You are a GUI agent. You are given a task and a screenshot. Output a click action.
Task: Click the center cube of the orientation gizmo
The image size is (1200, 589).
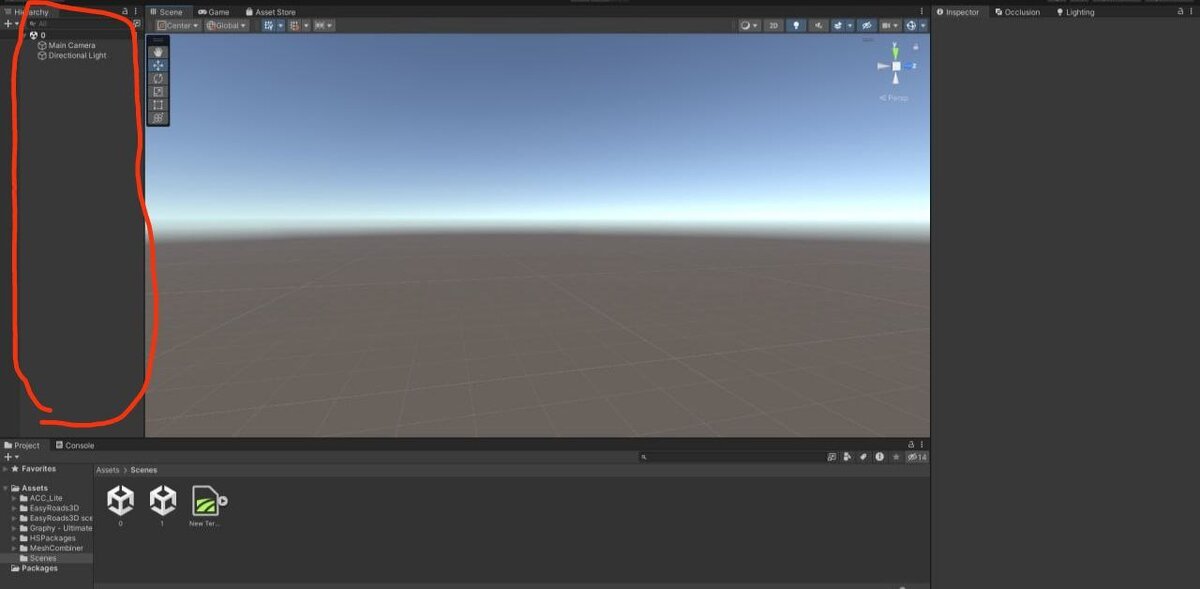pos(896,66)
